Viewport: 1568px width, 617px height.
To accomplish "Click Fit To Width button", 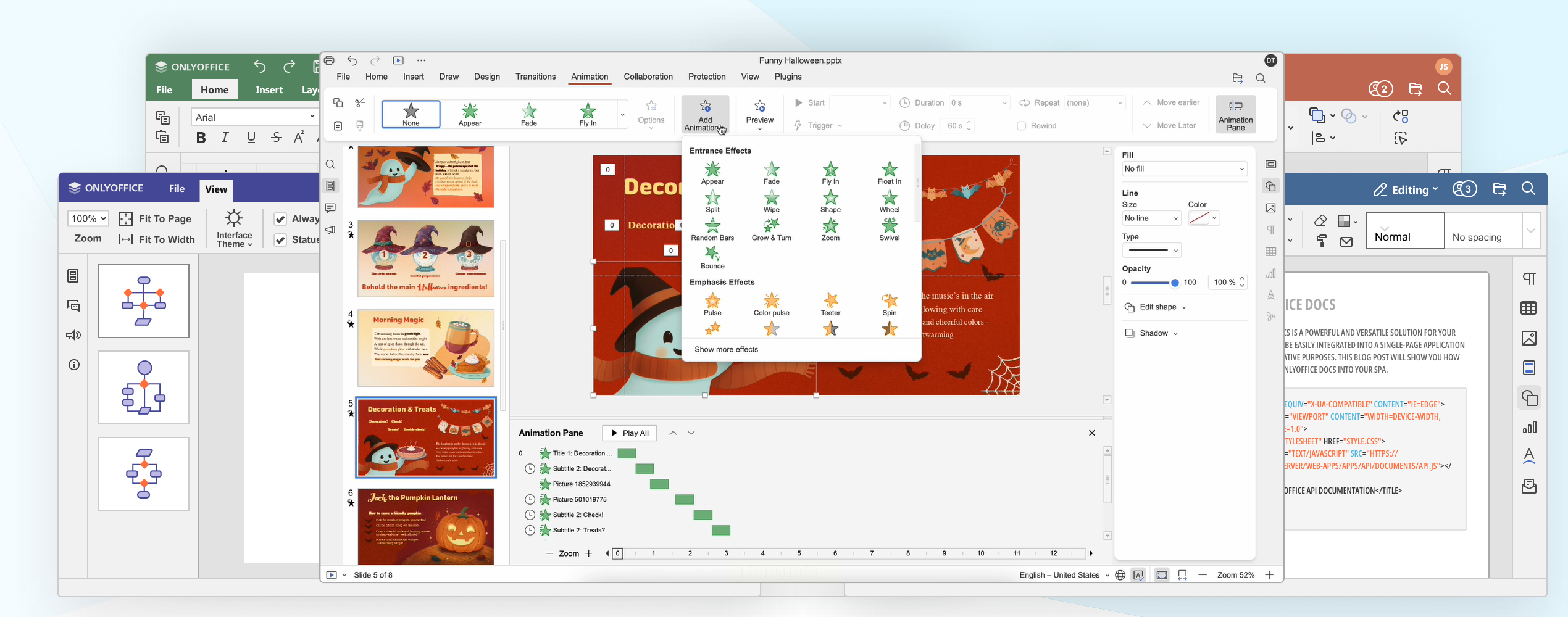I will 157,240.
